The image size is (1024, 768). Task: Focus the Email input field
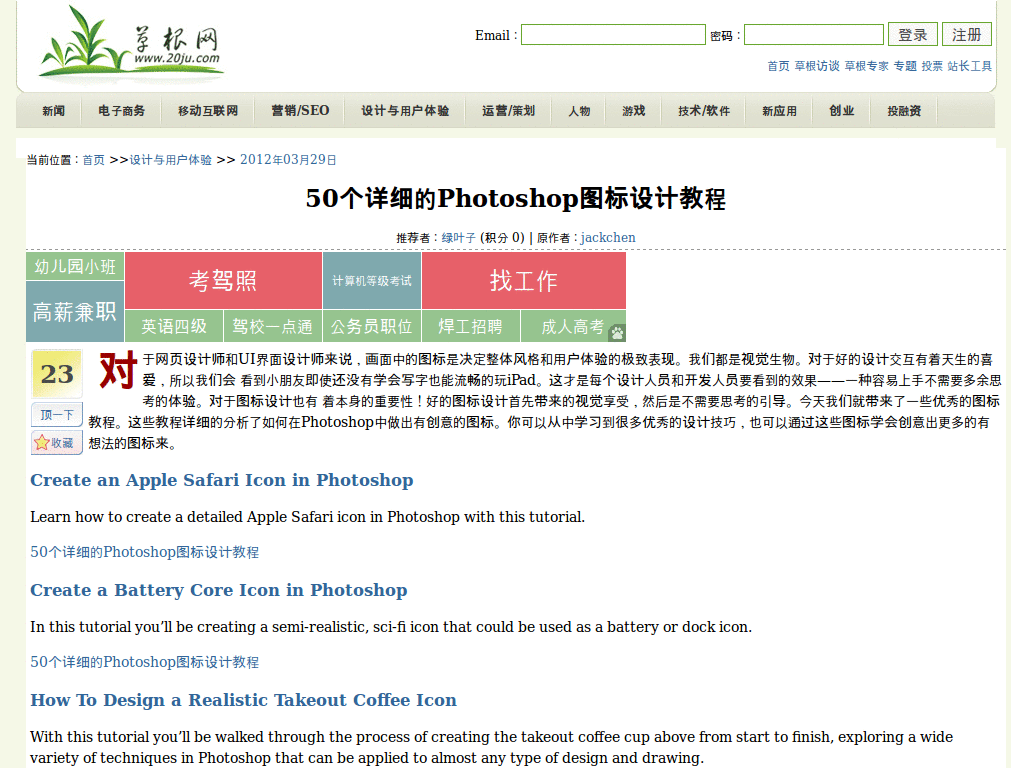613,35
